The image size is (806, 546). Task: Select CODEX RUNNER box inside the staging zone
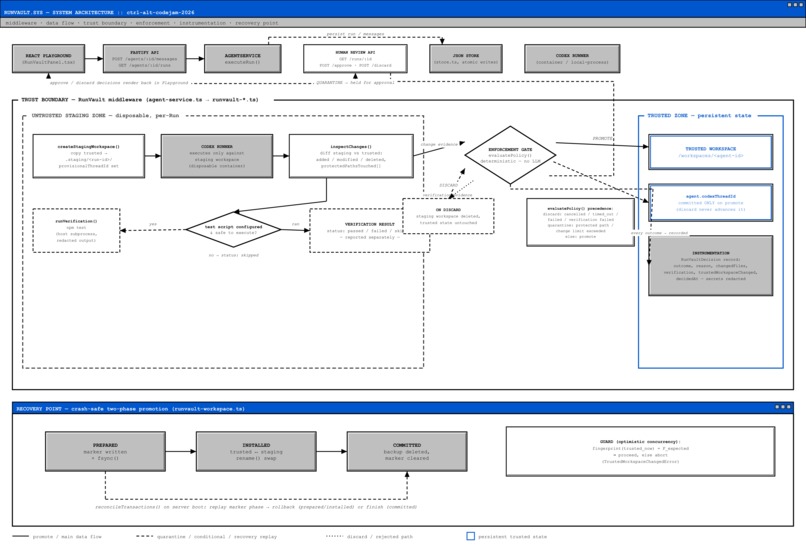tap(217, 156)
